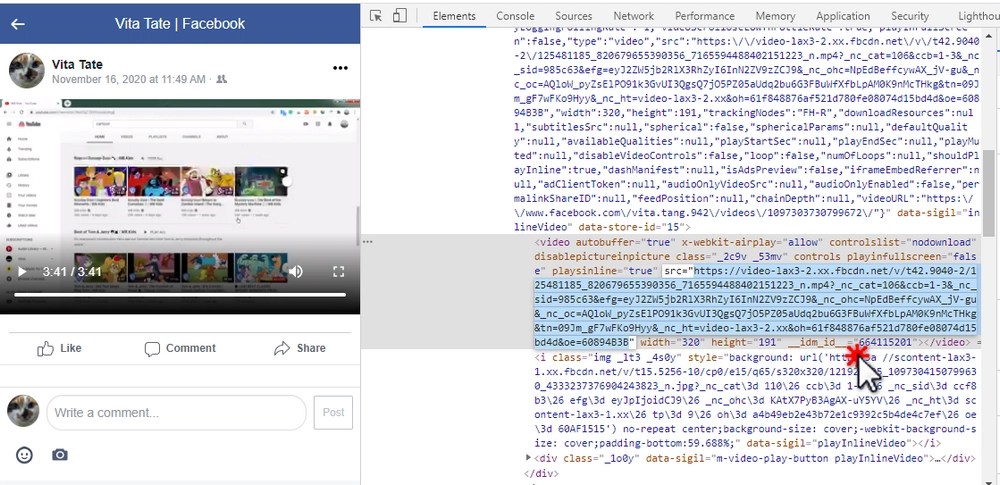
Task: Click Vita Tate's profile picture on the post
Action: [x=26, y=70]
